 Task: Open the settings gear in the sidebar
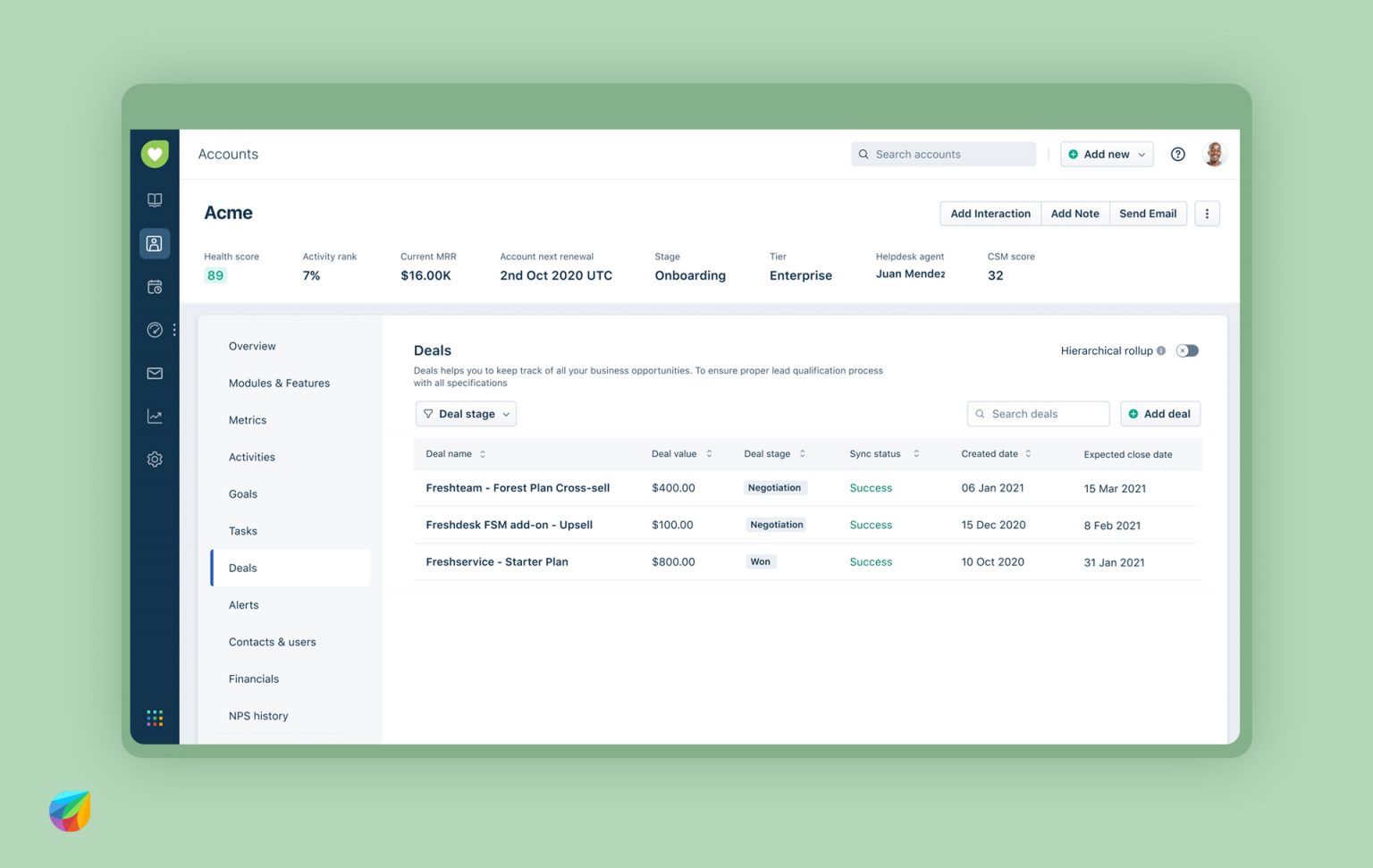[x=154, y=459]
